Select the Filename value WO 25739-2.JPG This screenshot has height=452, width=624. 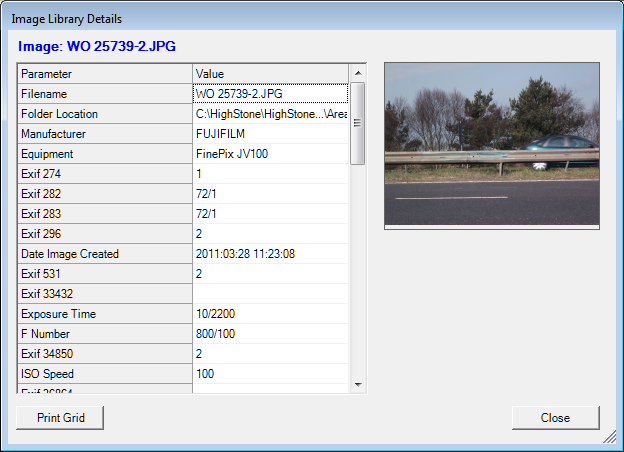click(x=271, y=94)
